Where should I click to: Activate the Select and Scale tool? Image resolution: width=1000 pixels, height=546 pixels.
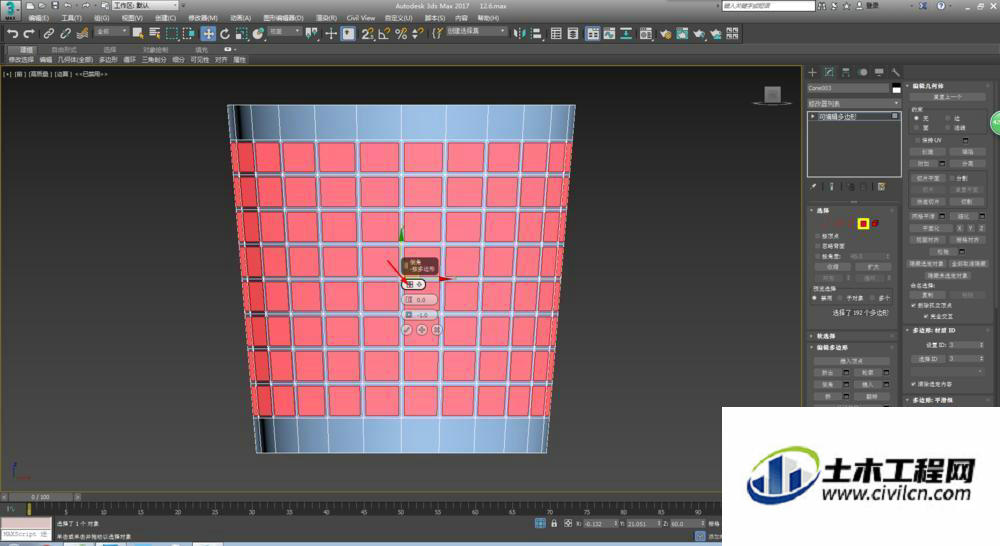click(x=241, y=34)
